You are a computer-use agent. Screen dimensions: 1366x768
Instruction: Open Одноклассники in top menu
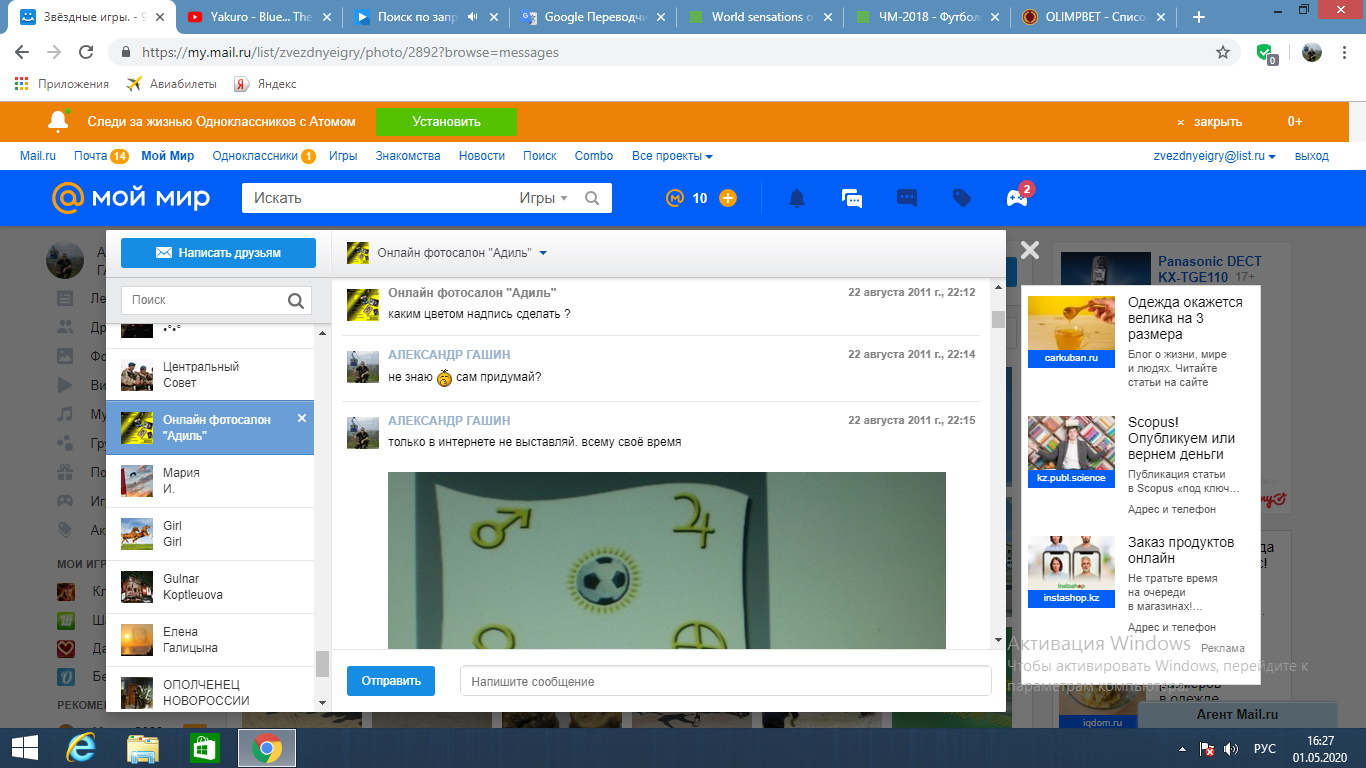[255, 156]
